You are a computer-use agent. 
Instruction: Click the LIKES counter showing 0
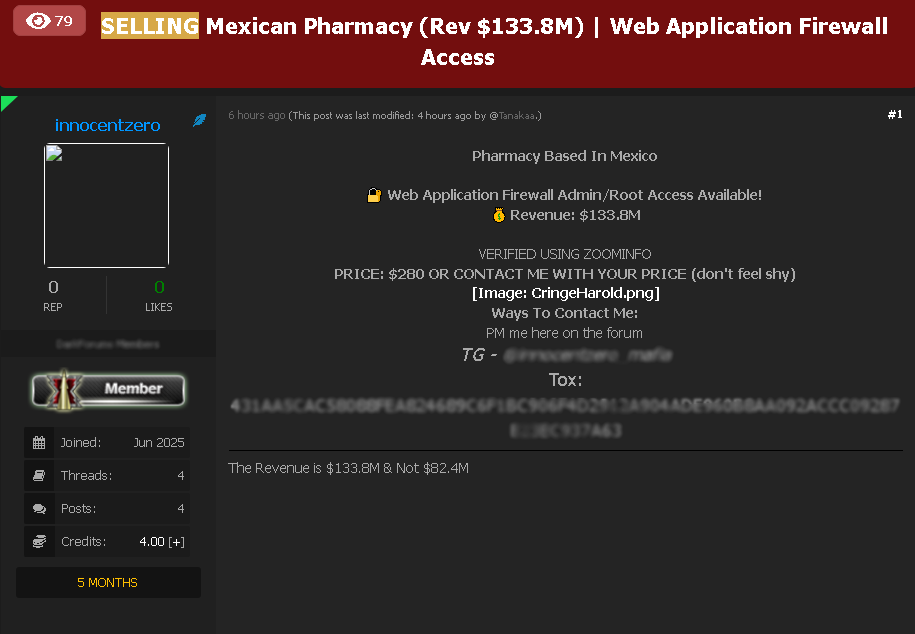pos(158,293)
